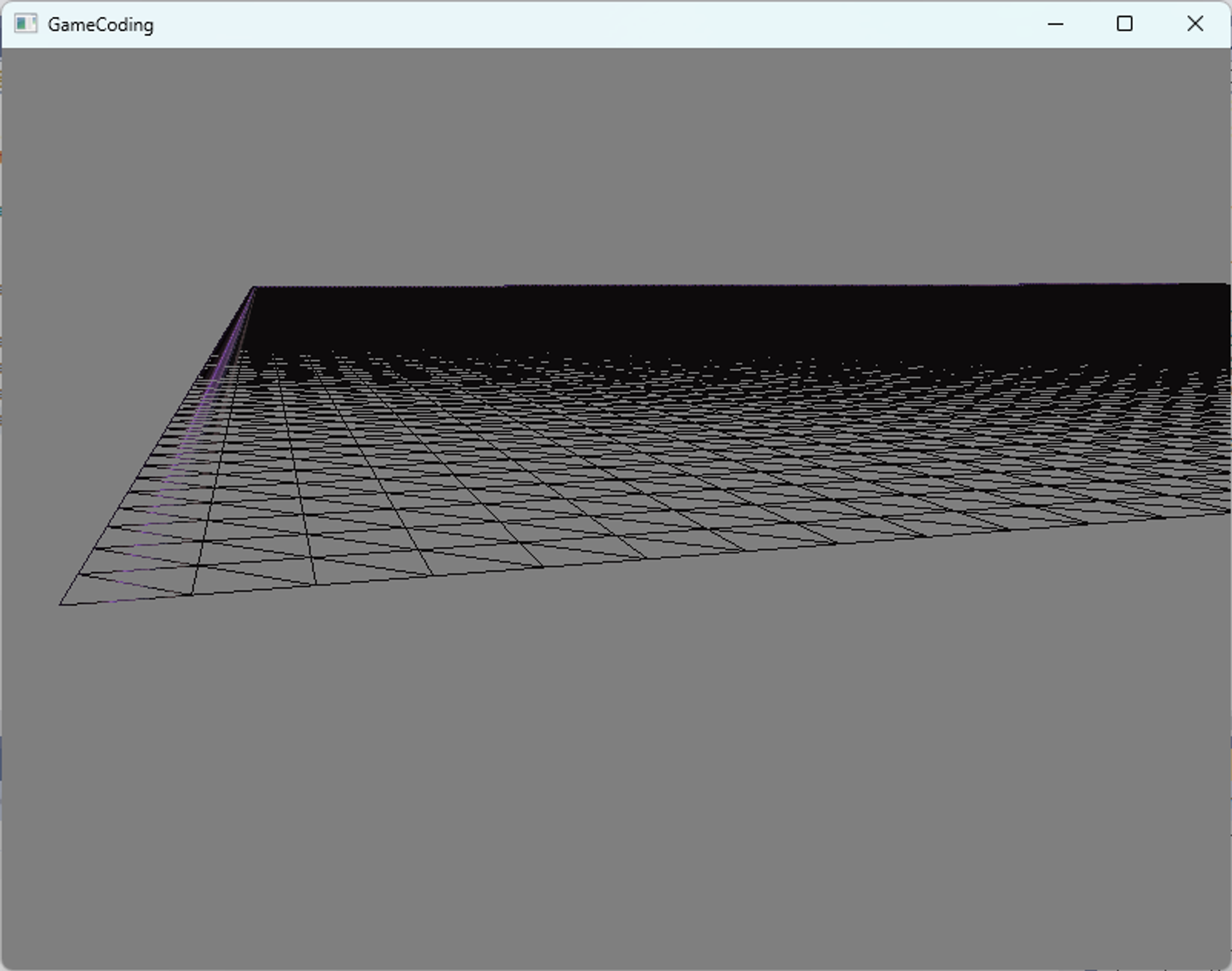Click the far top-left corner vertex of grid
Image resolution: width=1232 pixels, height=971 pixels.
point(254,287)
